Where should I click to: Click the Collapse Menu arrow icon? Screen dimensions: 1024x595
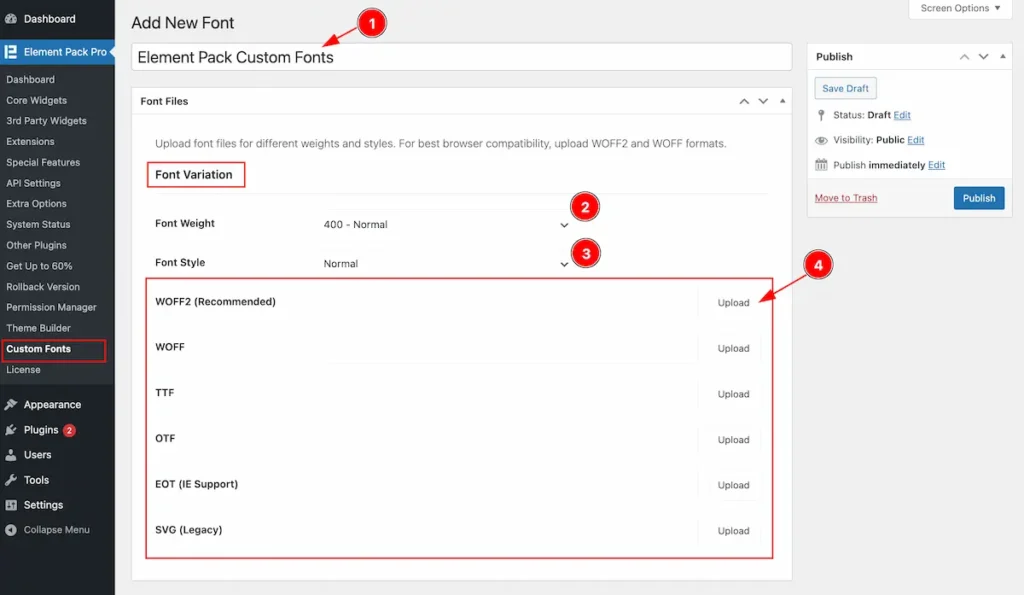(x=11, y=530)
